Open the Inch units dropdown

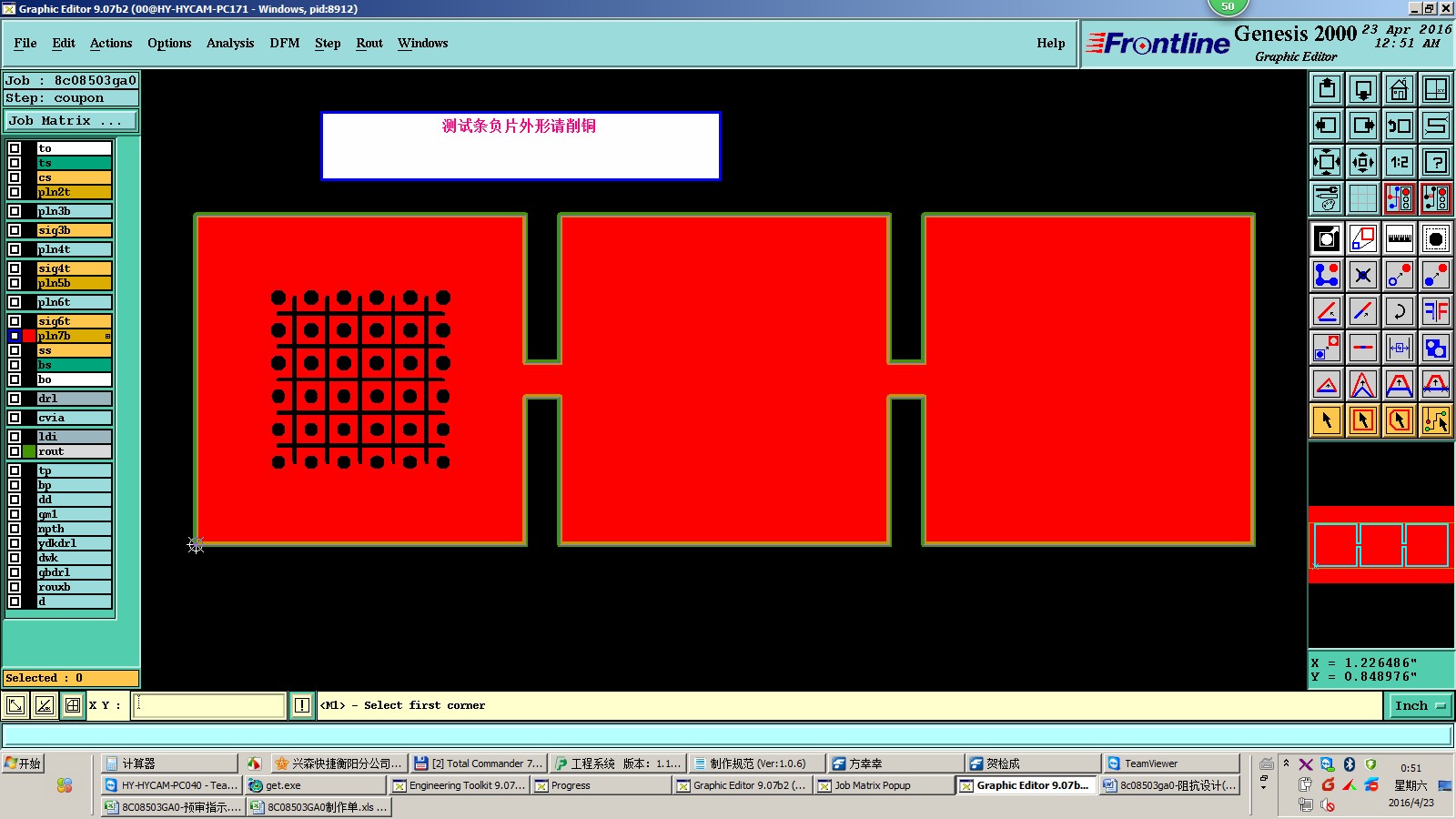[1420, 705]
